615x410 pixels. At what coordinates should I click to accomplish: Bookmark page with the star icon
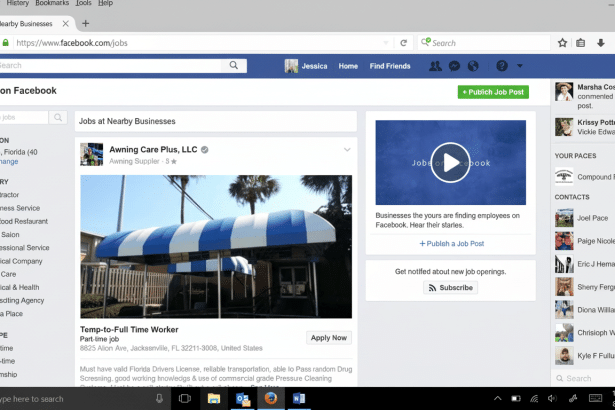tap(562, 43)
